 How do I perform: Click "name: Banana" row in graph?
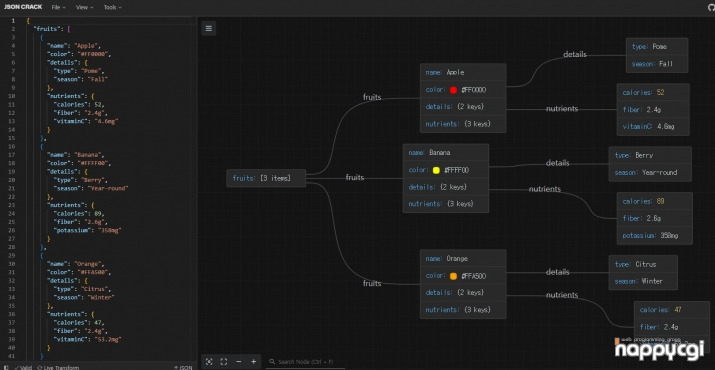pyautogui.click(x=446, y=152)
